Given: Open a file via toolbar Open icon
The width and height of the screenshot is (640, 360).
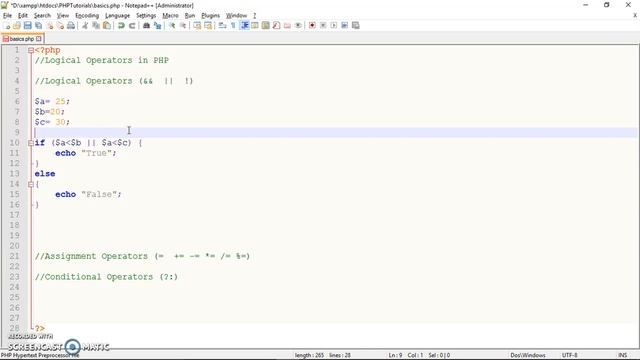Looking at the screenshot, I should (x=17, y=25).
